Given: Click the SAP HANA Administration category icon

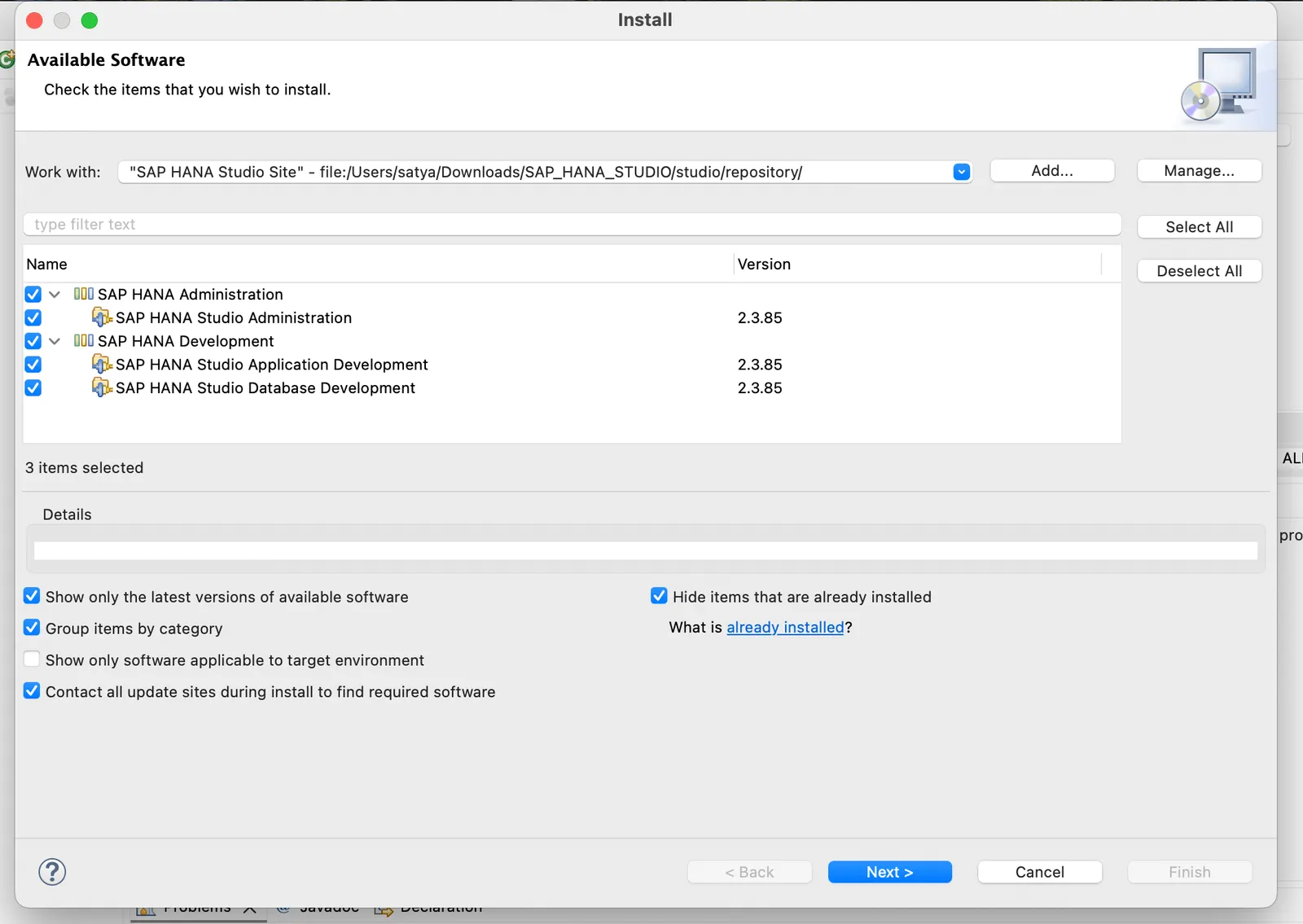Looking at the screenshot, I should pyautogui.click(x=83, y=294).
